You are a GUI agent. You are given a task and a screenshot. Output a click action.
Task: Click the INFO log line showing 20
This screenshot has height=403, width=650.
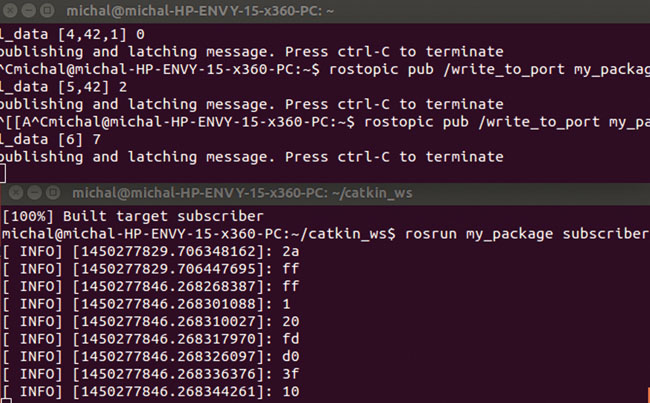151,322
